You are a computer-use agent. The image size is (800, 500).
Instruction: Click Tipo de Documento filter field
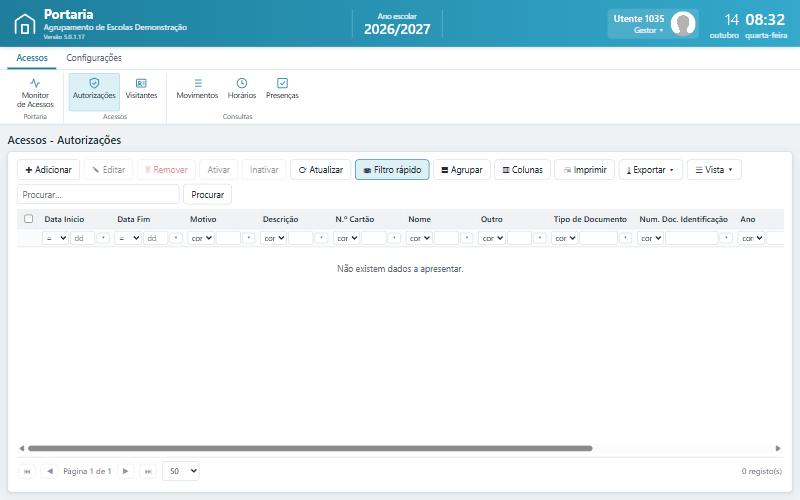click(x=598, y=238)
